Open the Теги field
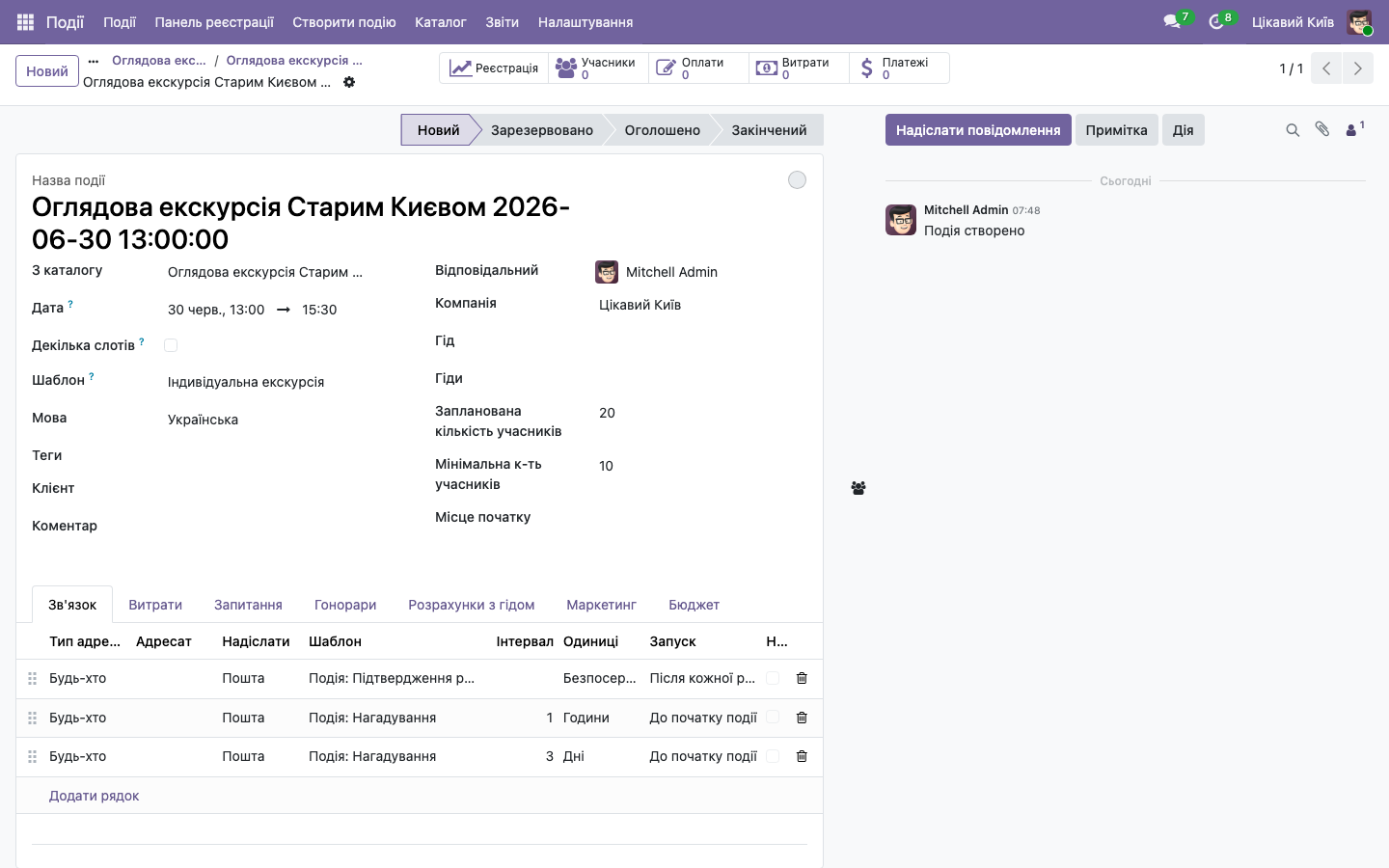 (285, 457)
